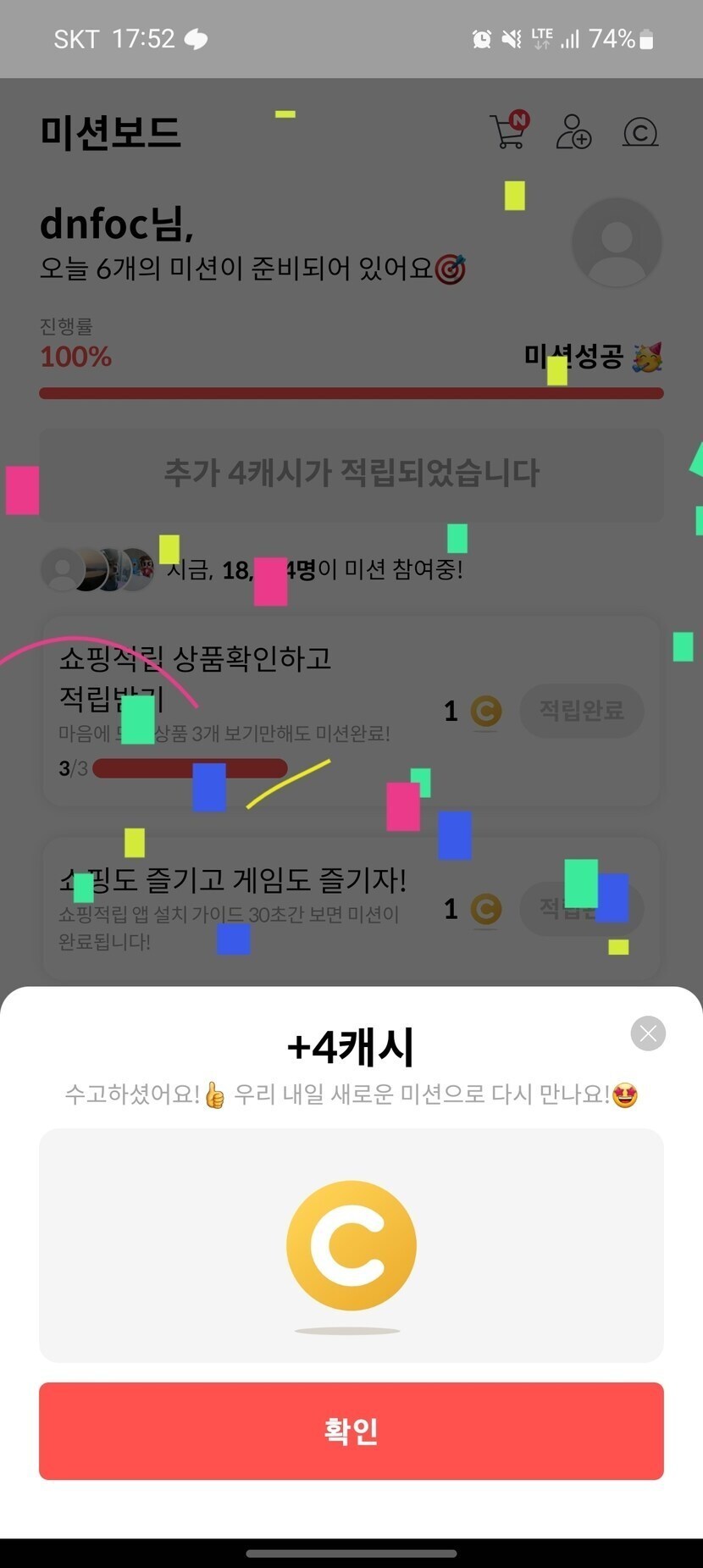This screenshot has height=1568, width=703.
Task: Tap the add friend invite icon
Action: 573,131
